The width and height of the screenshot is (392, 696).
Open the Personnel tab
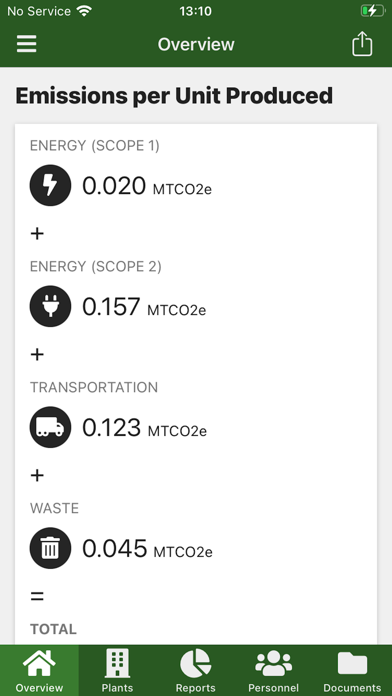(273, 670)
